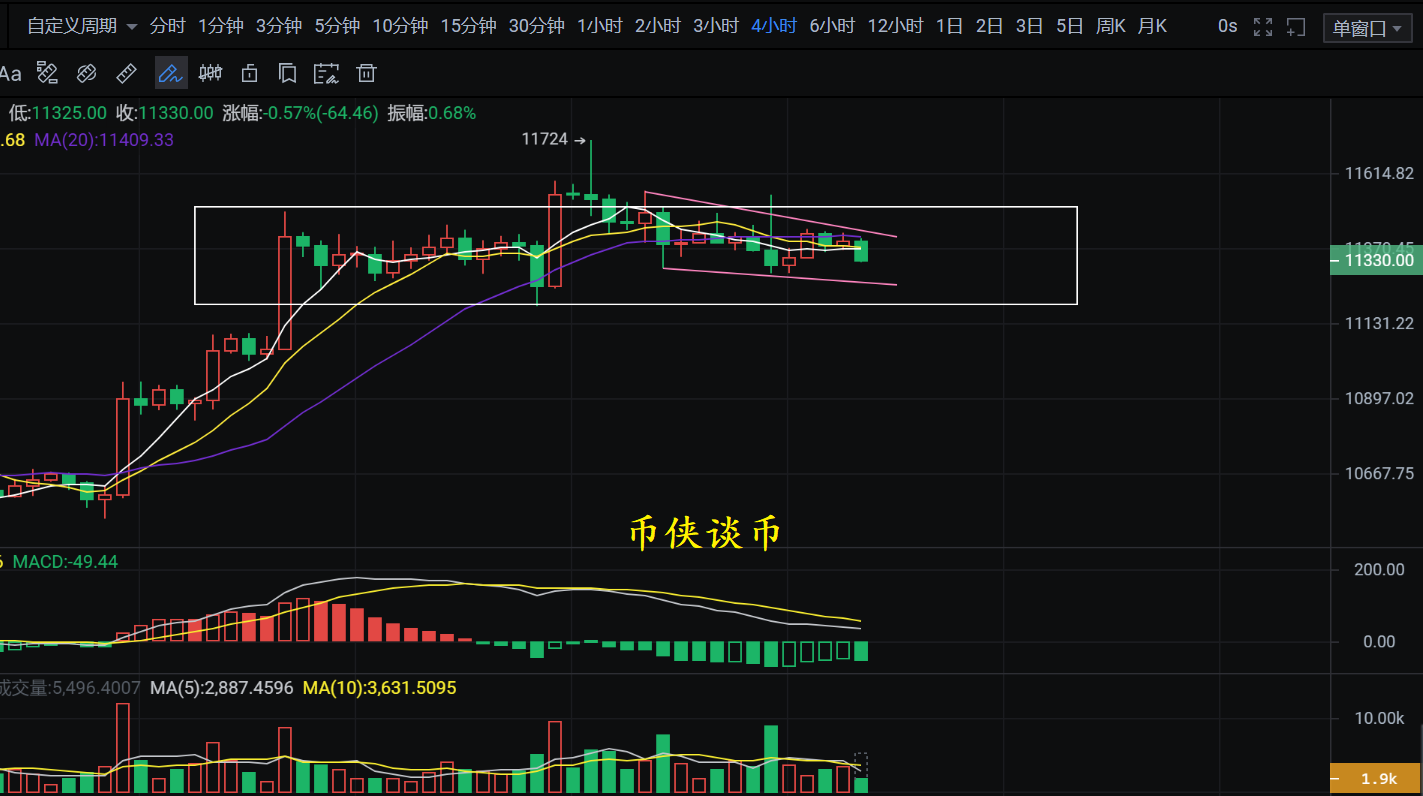Click the ruler icon with small bars
Viewport: 1423px width, 796px height.
(47, 73)
